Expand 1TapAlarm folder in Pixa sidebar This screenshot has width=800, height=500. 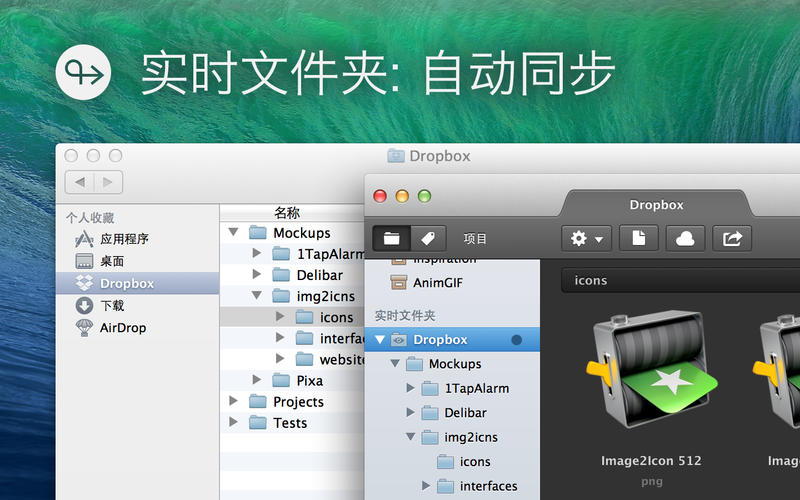(410, 388)
